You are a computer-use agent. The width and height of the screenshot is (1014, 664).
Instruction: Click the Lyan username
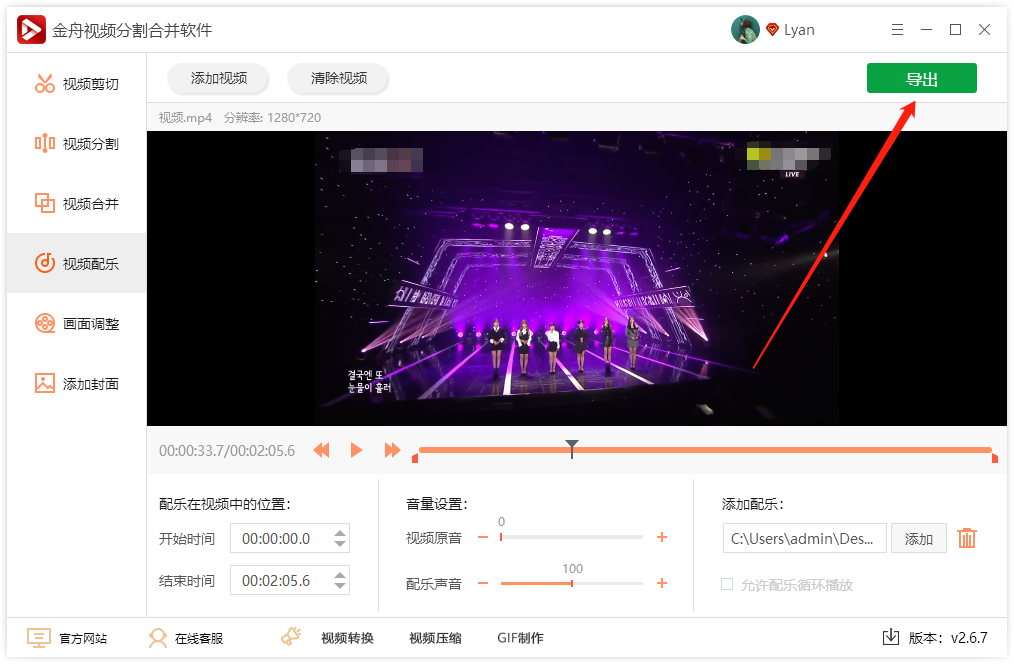[x=799, y=30]
